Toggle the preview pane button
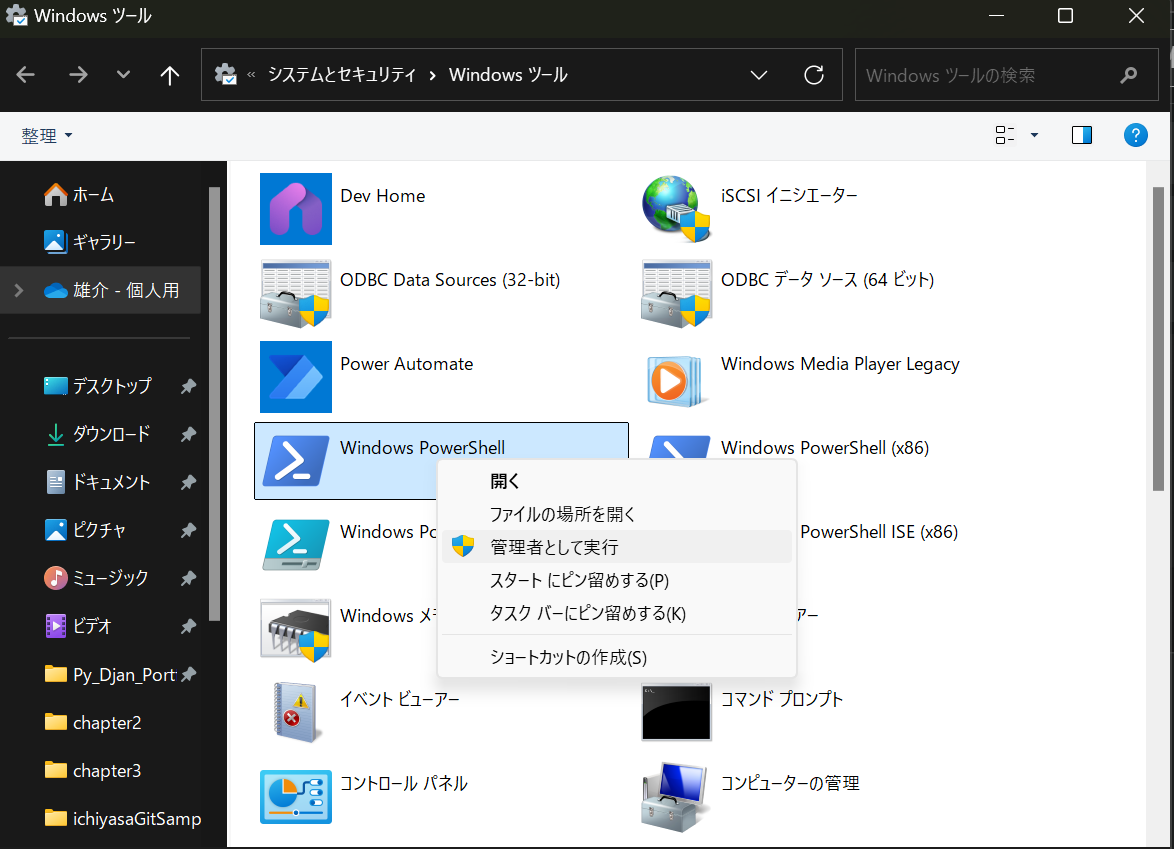This screenshot has height=849, width=1174. click(x=1081, y=134)
